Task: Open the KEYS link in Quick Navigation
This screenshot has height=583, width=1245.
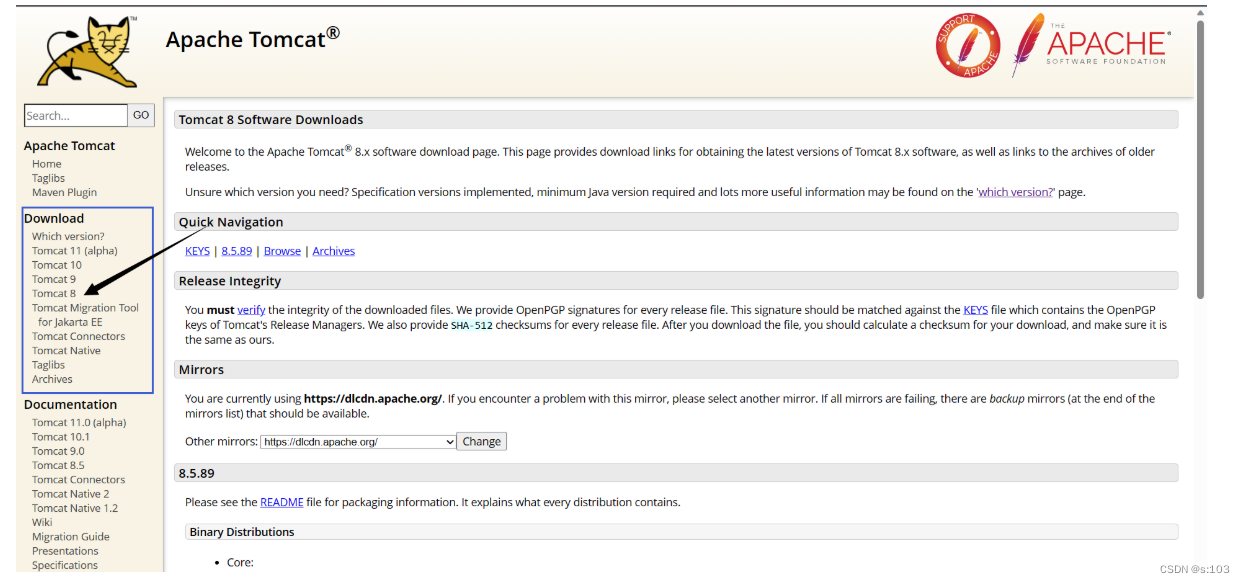Action: (x=197, y=251)
